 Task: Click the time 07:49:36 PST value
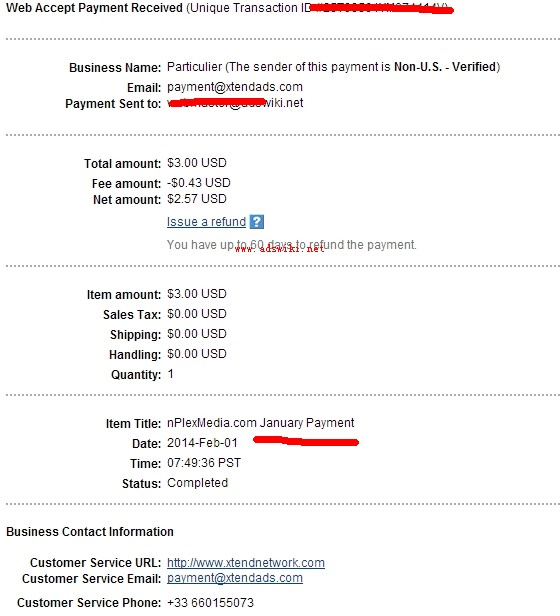(x=204, y=463)
